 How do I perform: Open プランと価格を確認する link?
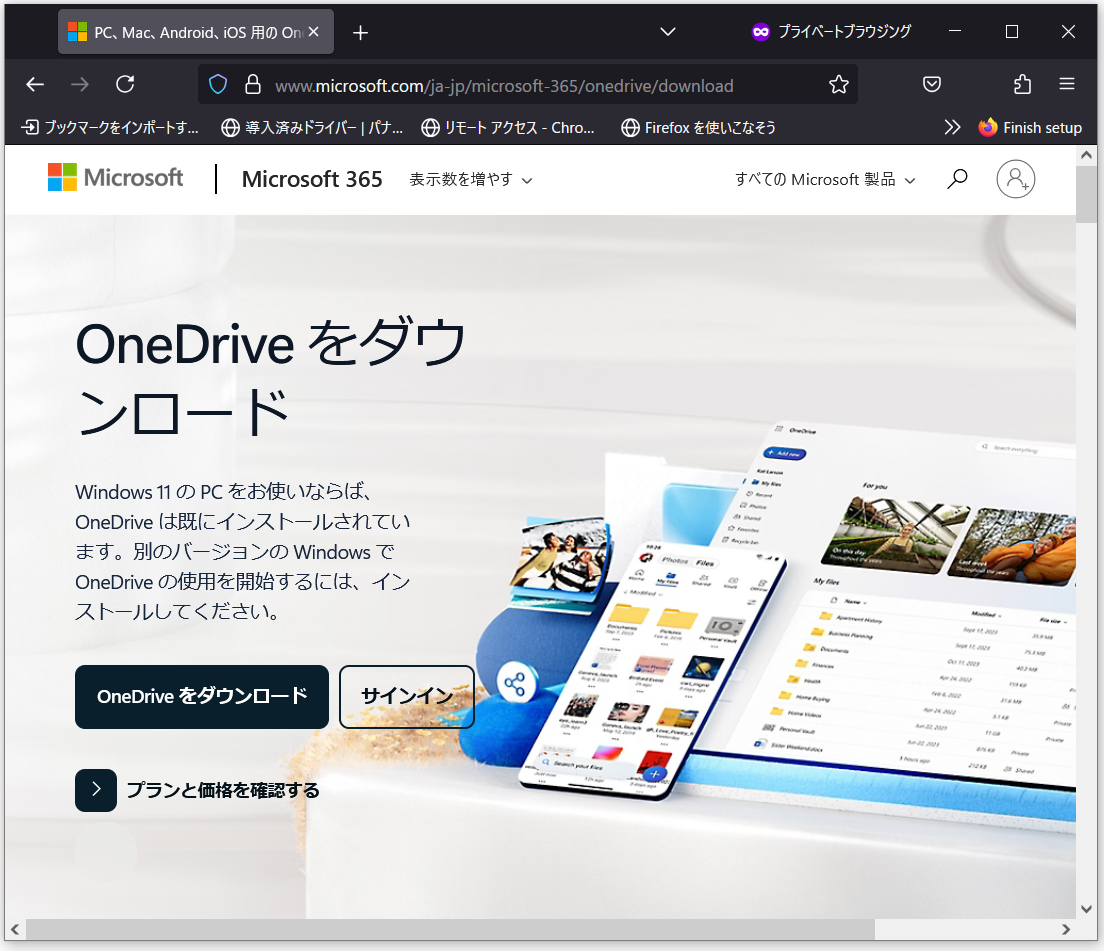click(197, 791)
